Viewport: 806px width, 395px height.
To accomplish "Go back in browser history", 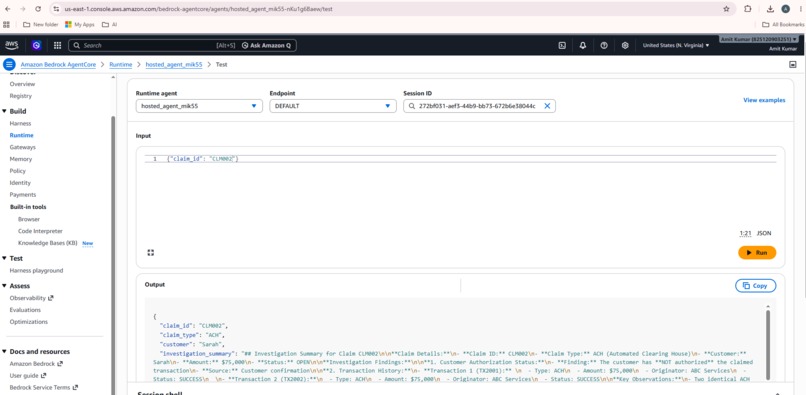I will point(7,9).
